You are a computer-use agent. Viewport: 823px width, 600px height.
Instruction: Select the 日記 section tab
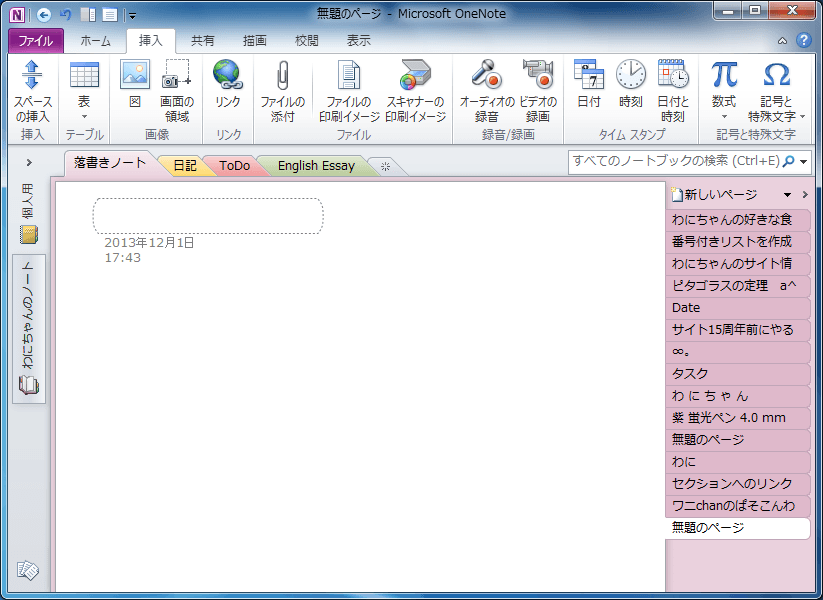185,166
